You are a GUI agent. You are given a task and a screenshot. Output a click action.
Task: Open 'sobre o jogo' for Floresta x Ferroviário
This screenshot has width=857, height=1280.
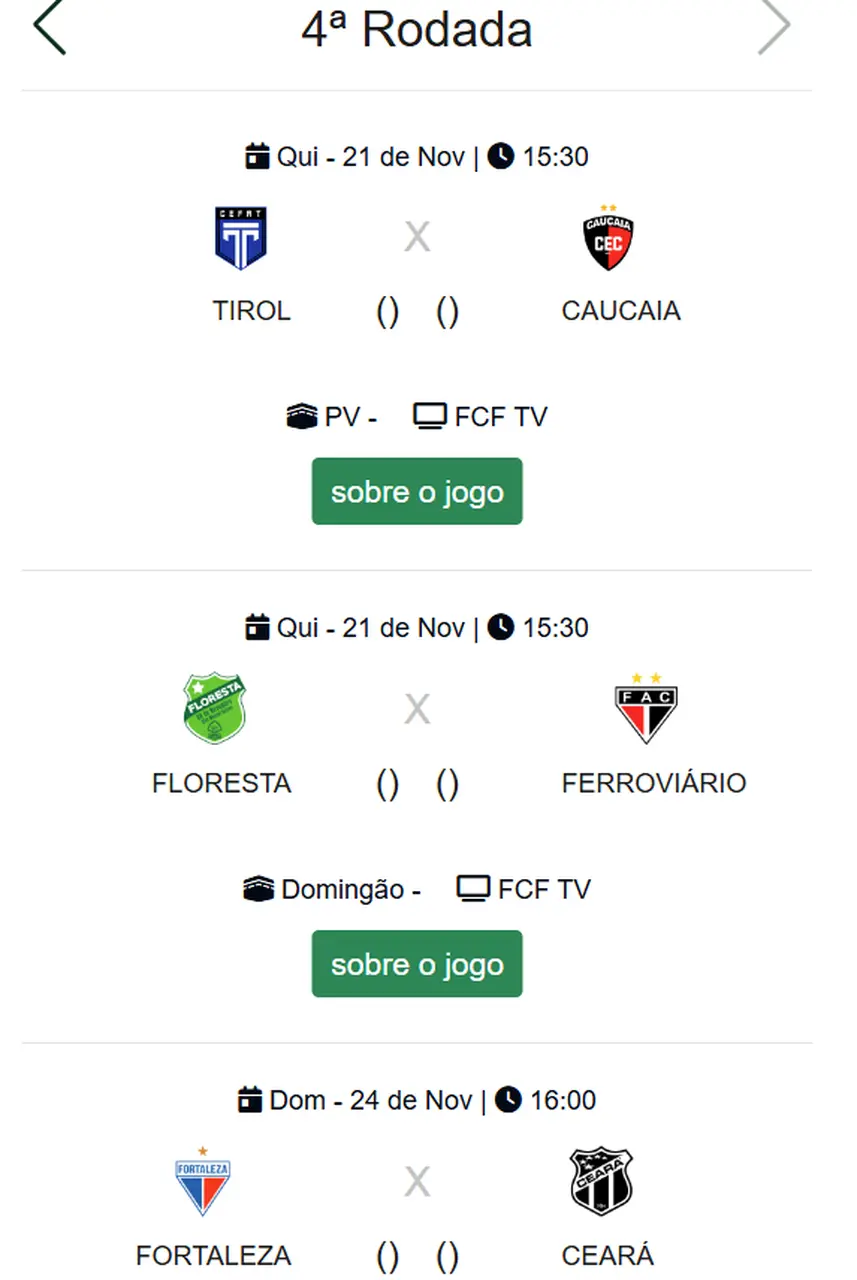pyautogui.click(x=417, y=964)
